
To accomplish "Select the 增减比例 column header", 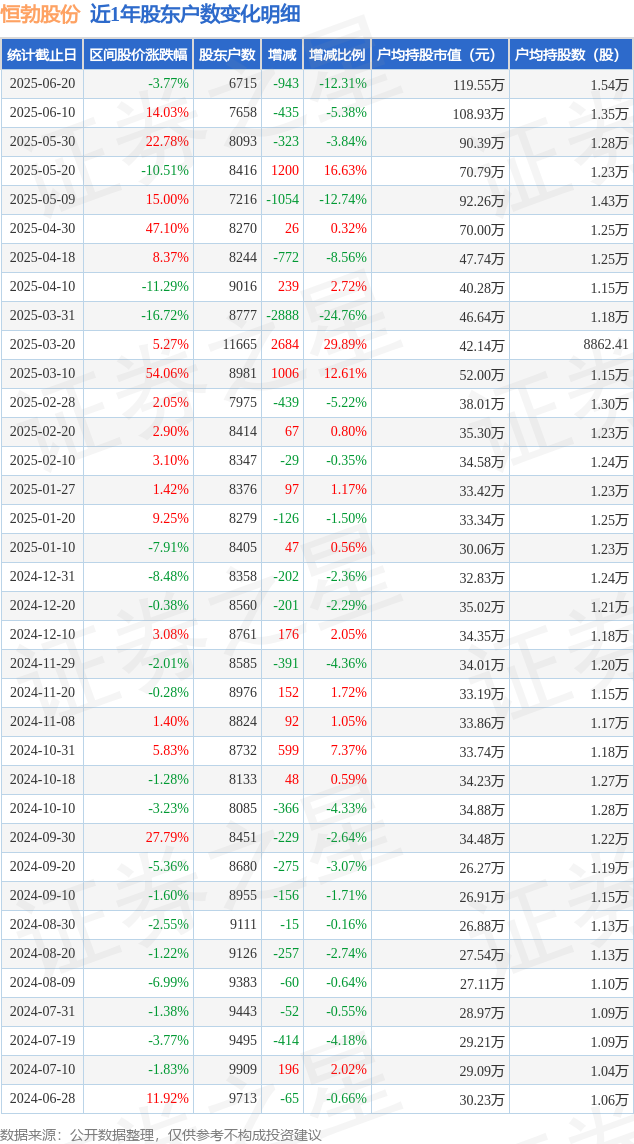I will (x=337, y=55).
